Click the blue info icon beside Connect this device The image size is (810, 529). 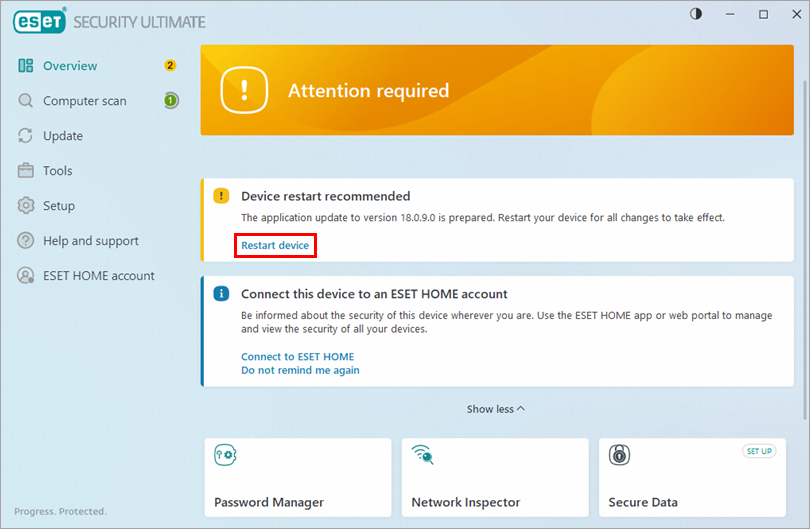(221, 293)
